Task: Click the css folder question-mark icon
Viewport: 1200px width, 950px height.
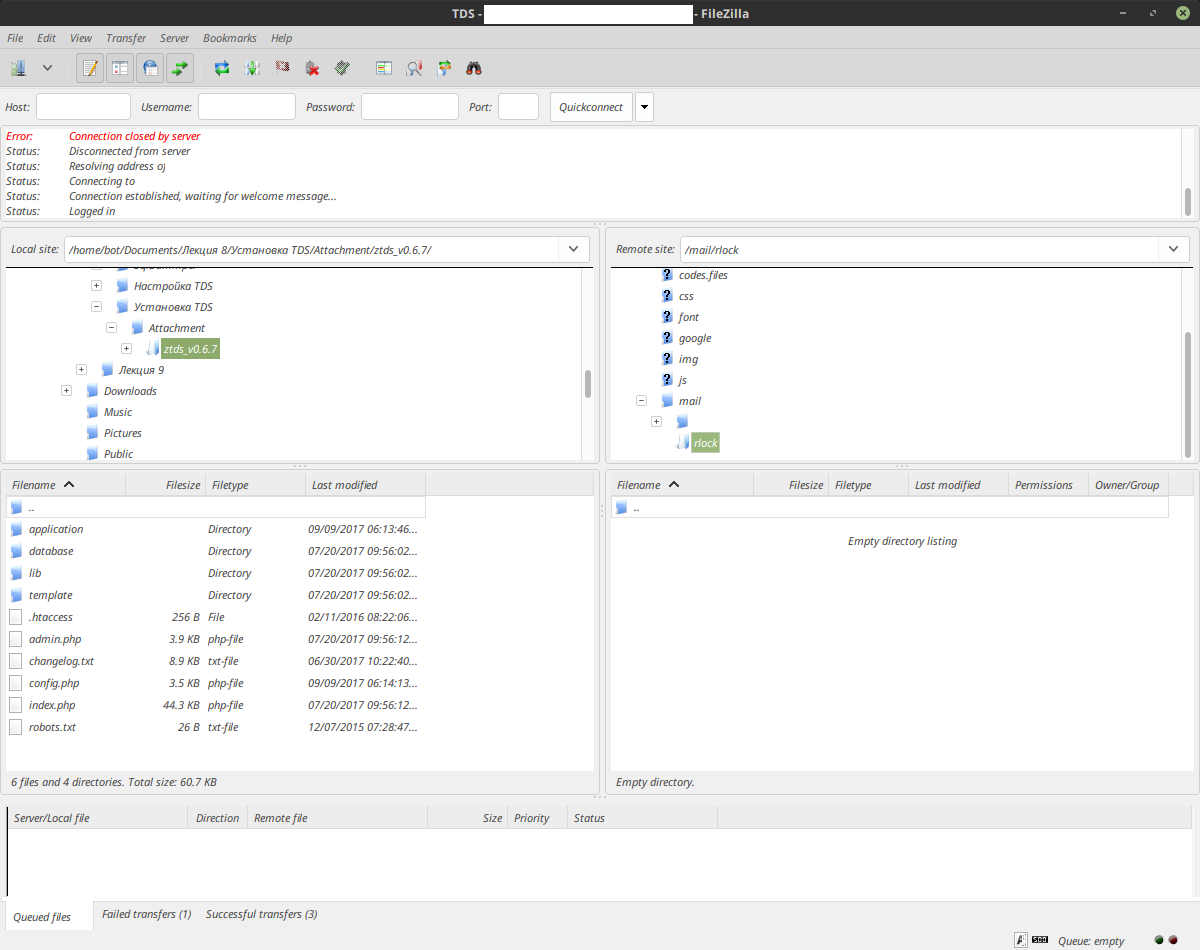Action: (x=667, y=296)
